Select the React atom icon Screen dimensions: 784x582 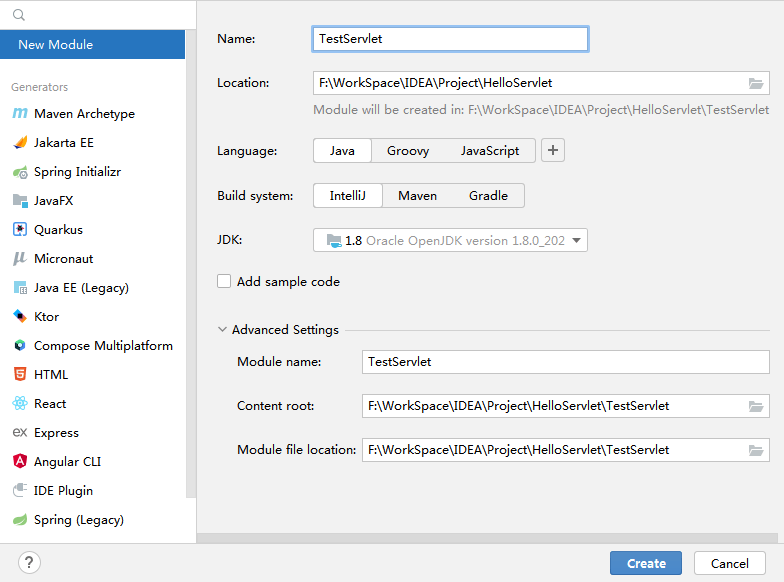[20, 404]
